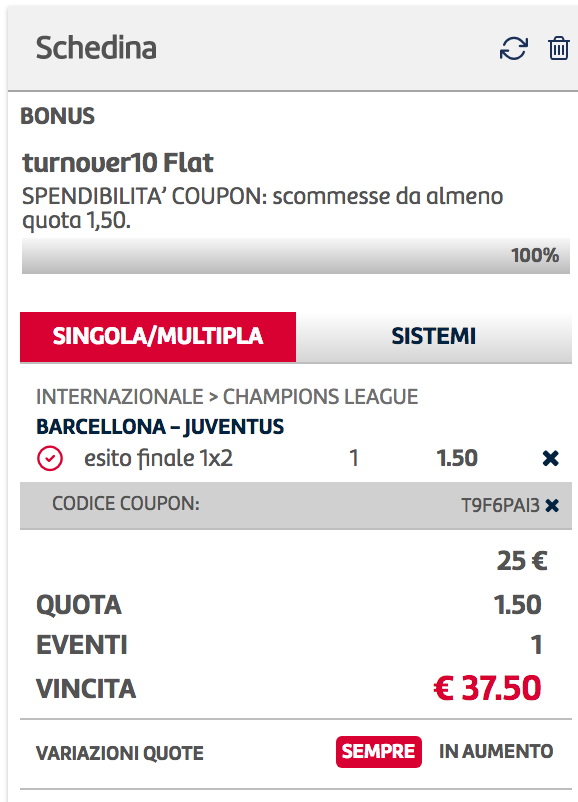Open the SISTEMI tab
578x802 pixels.
(x=434, y=337)
